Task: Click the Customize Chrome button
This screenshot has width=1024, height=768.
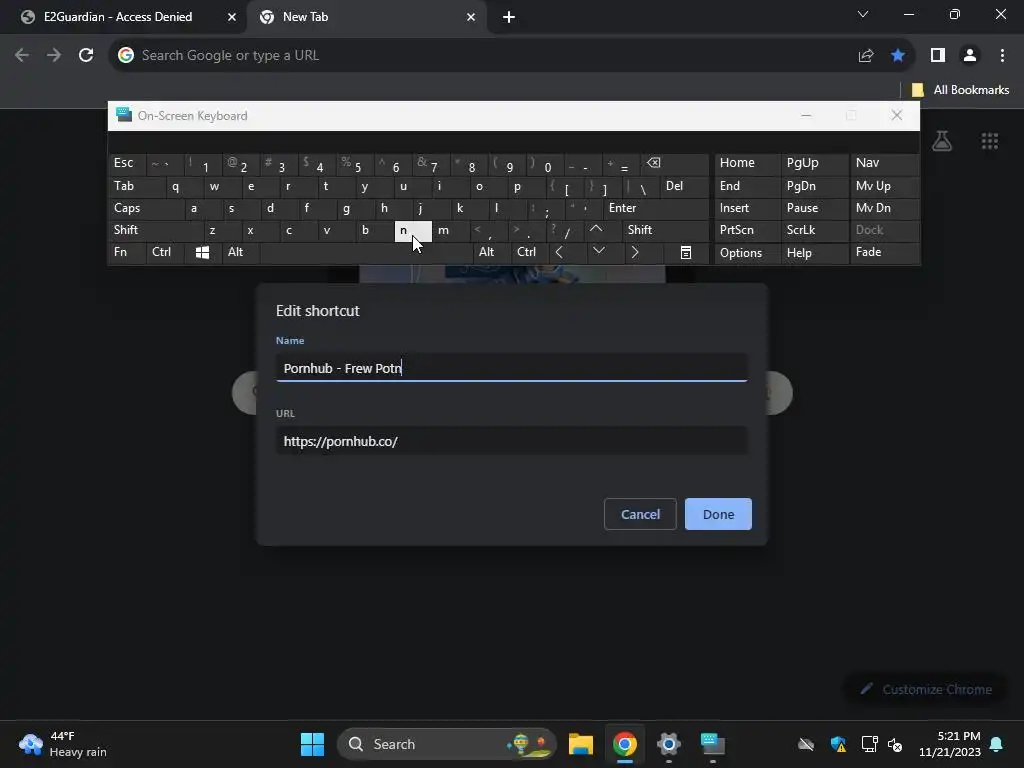Action: [x=925, y=690]
